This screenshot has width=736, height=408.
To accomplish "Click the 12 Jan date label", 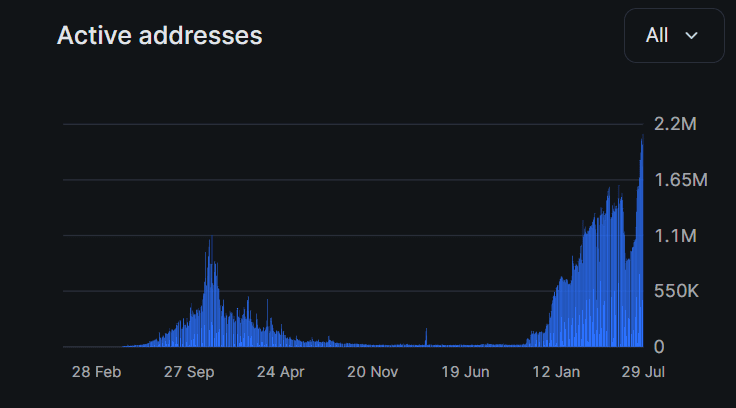I will [x=556, y=372].
